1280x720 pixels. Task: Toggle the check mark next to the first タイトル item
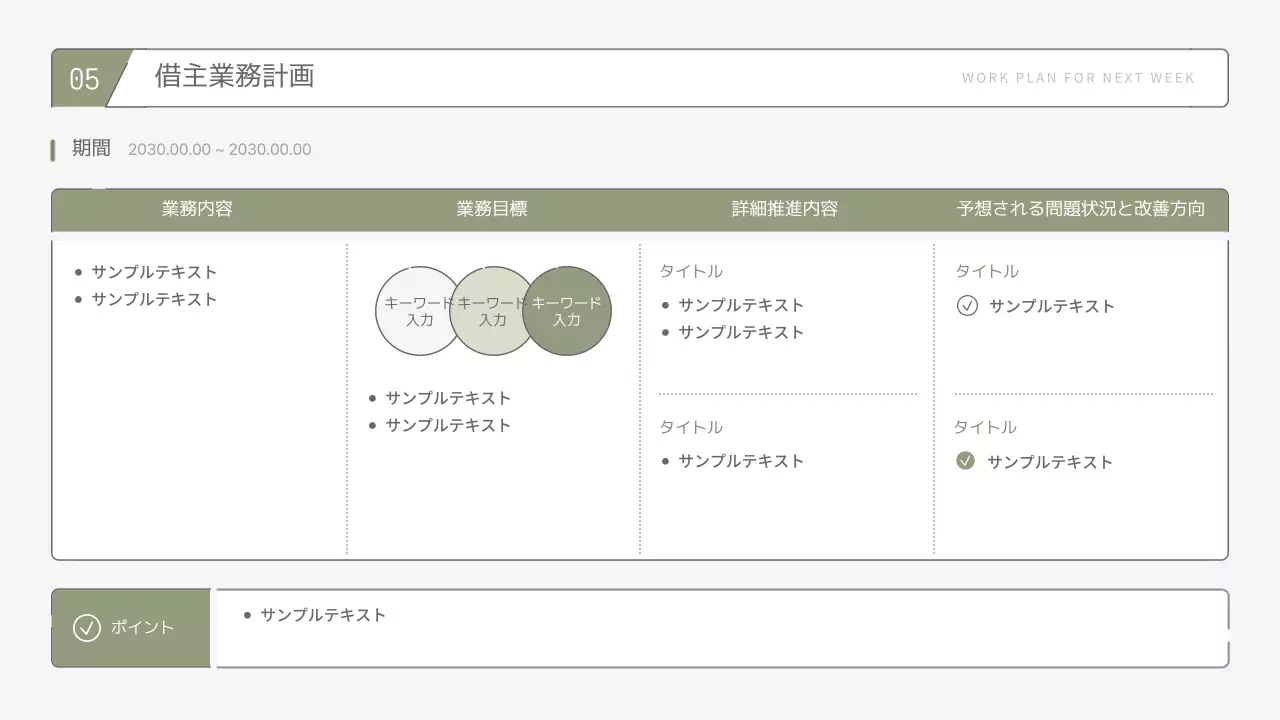point(967,306)
